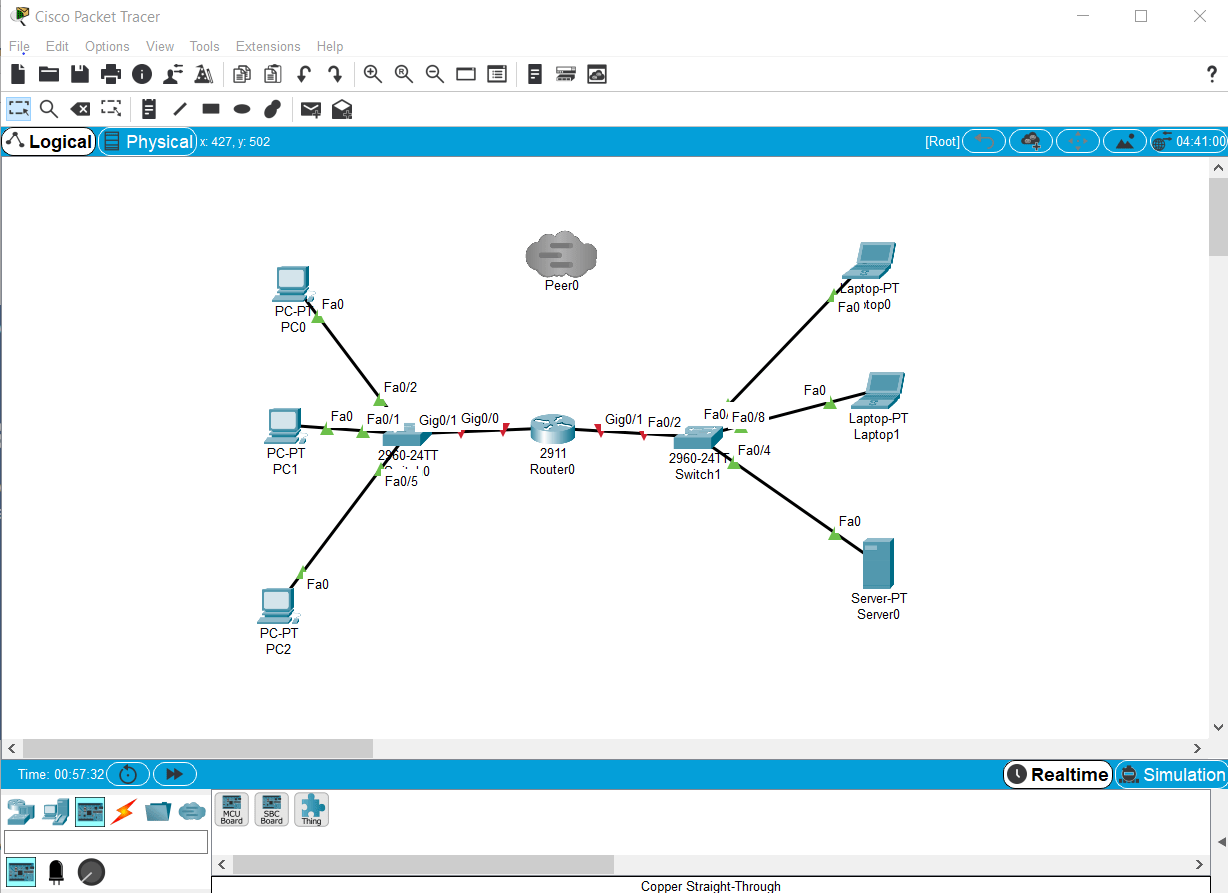Viewport: 1228px width, 893px height.
Task: Choose MCU Board component
Action: click(x=232, y=809)
